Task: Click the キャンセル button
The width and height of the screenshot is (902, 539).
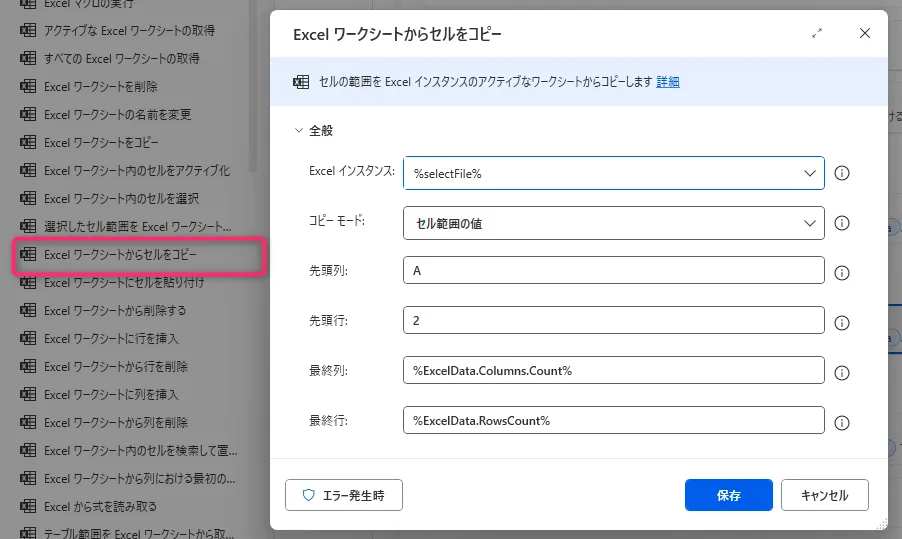Action: coord(825,495)
